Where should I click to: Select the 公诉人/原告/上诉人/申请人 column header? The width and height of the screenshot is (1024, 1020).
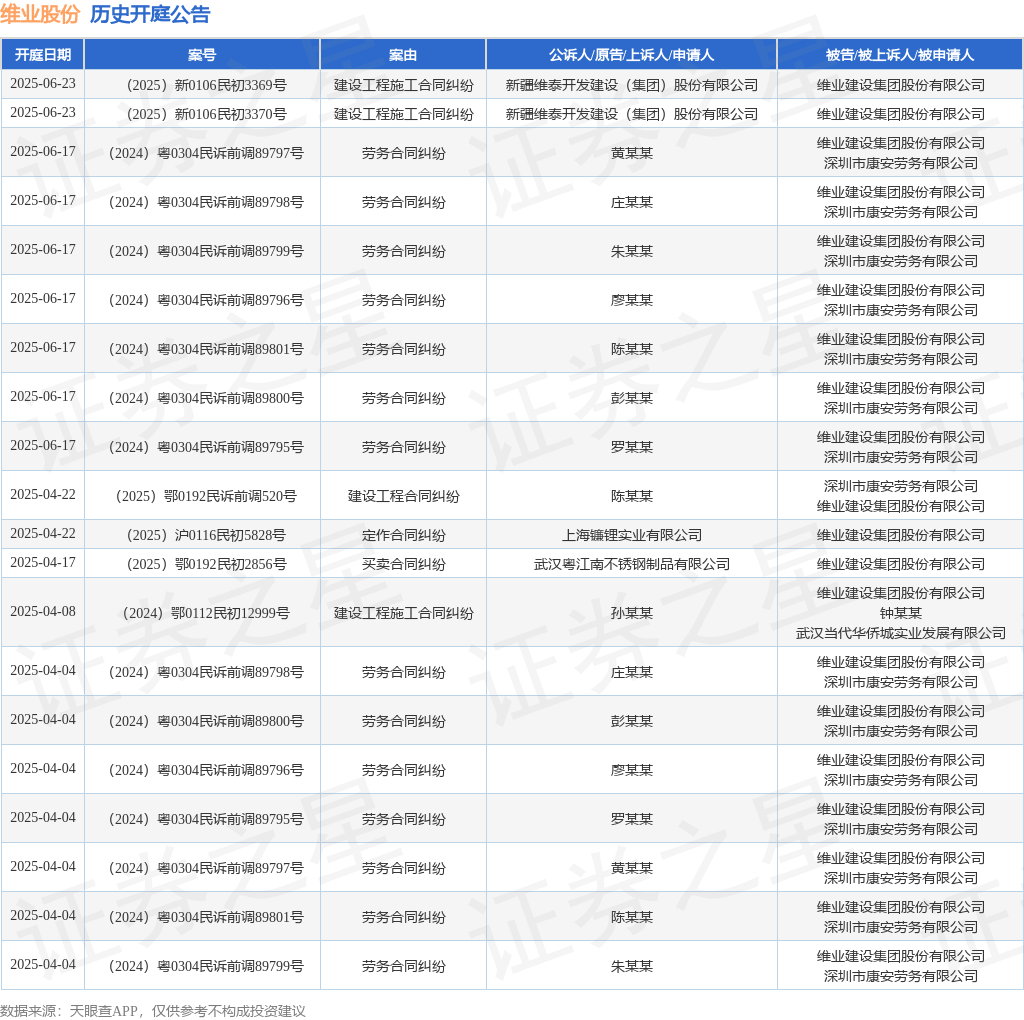(x=632, y=55)
